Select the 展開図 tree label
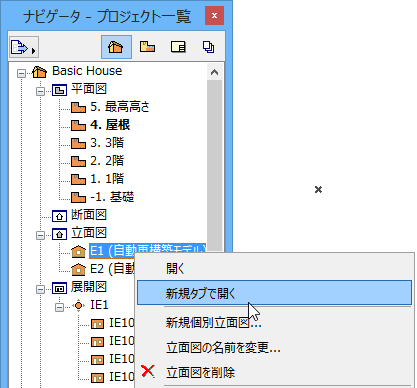This screenshot has width=417, height=388. point(89,287)
